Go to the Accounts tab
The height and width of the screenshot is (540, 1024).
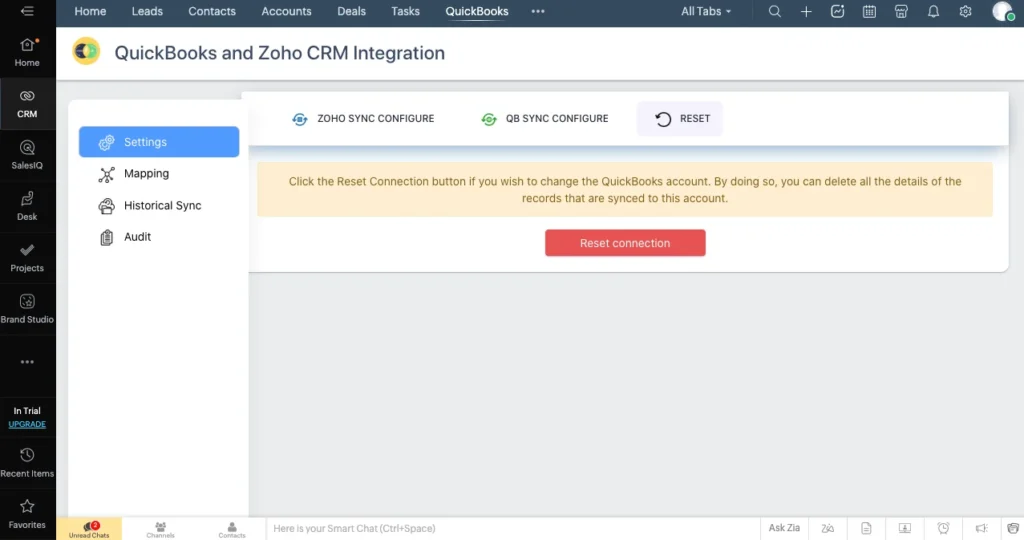[x=286, y=11]
